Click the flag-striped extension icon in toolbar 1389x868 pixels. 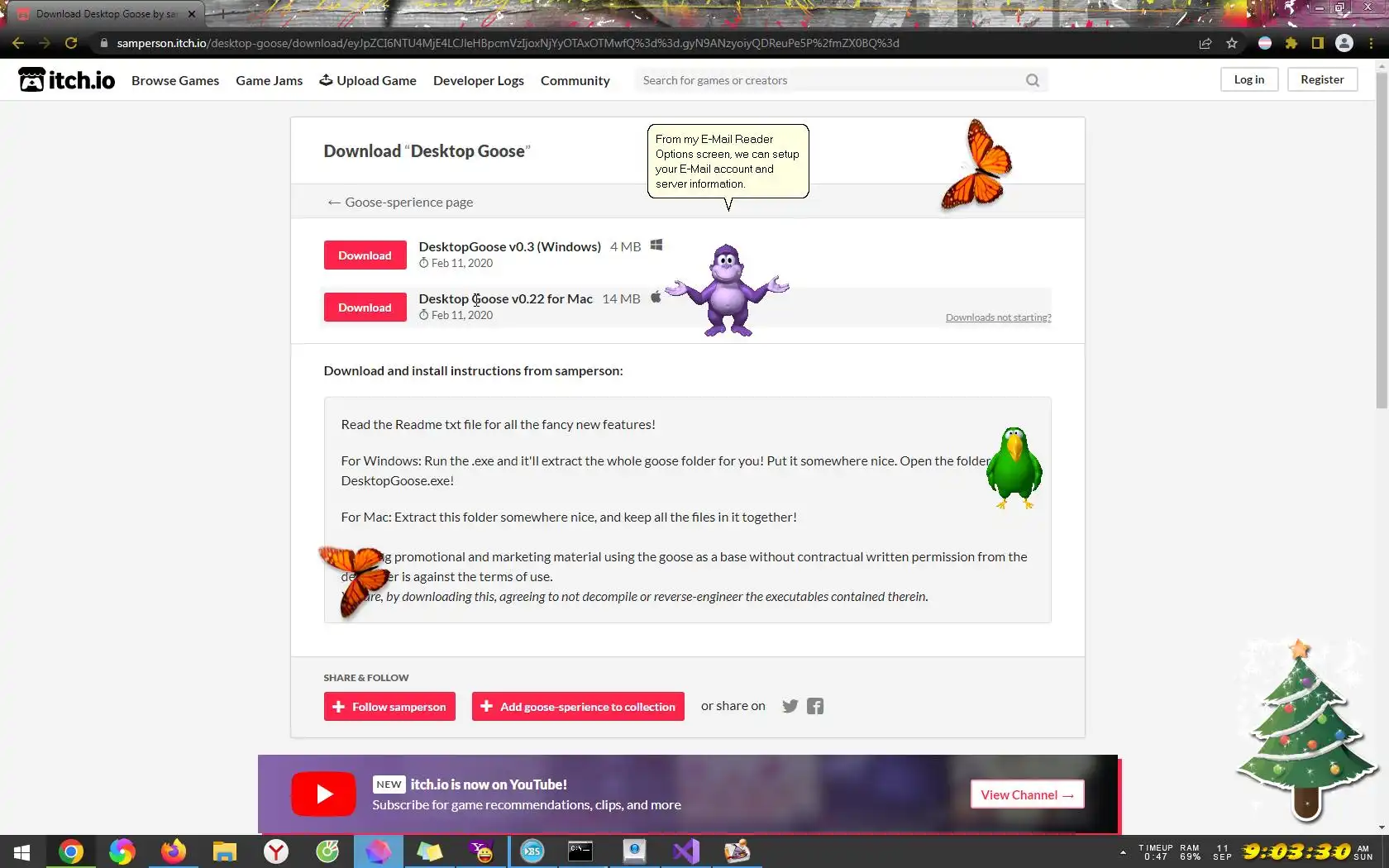pos(1265,43)
